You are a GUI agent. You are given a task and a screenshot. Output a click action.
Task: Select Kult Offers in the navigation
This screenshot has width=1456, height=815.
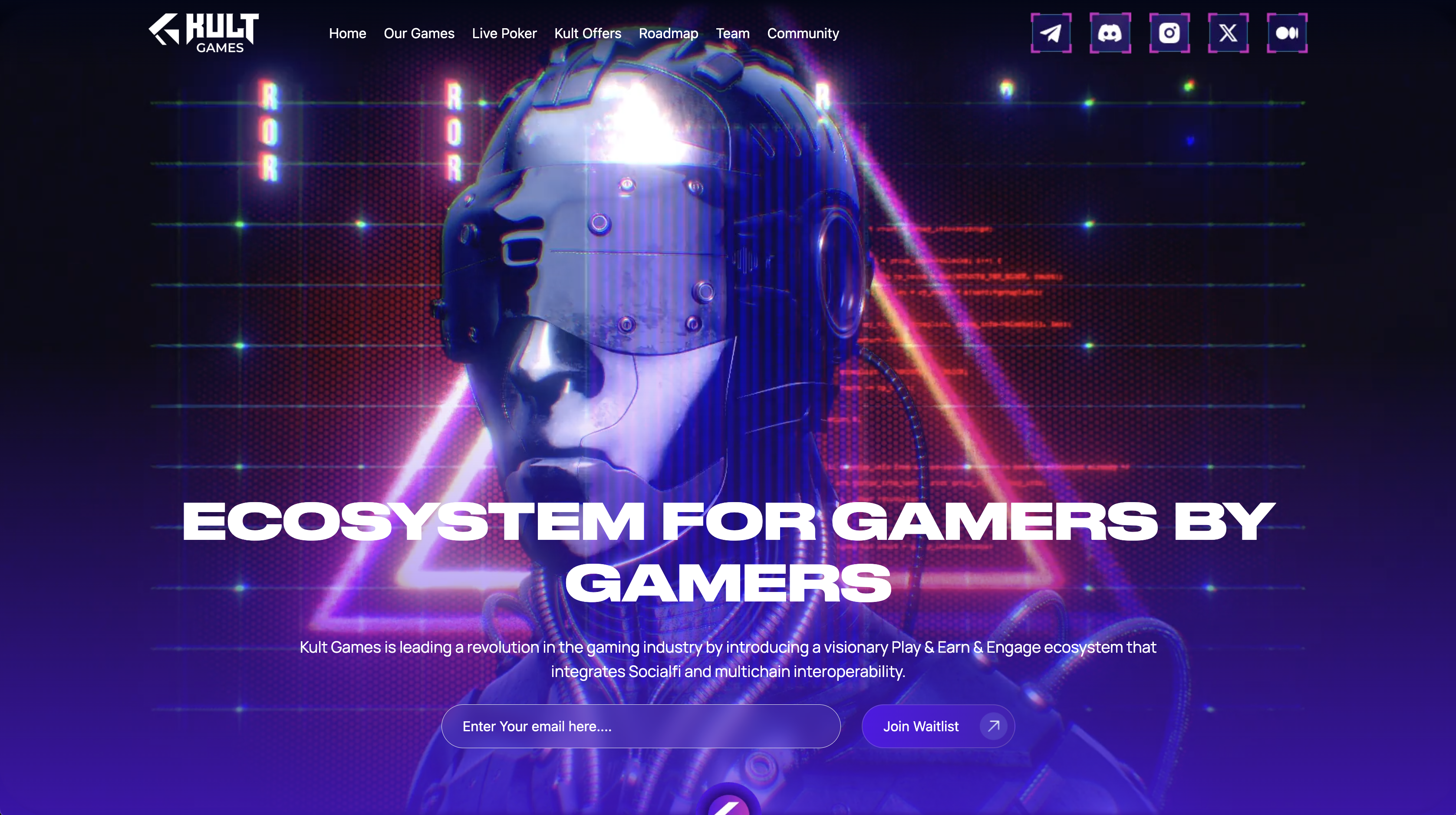pos(587,33)
